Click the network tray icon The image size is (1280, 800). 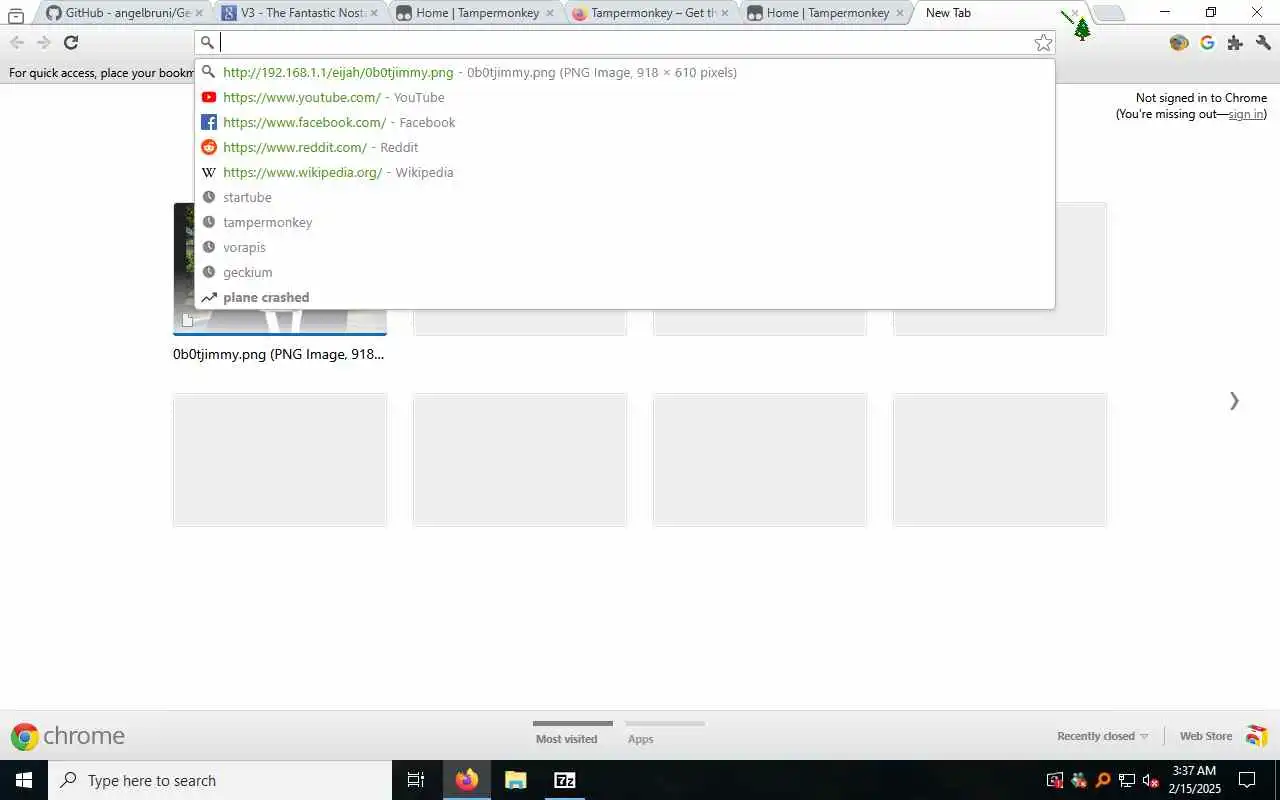1127,780
